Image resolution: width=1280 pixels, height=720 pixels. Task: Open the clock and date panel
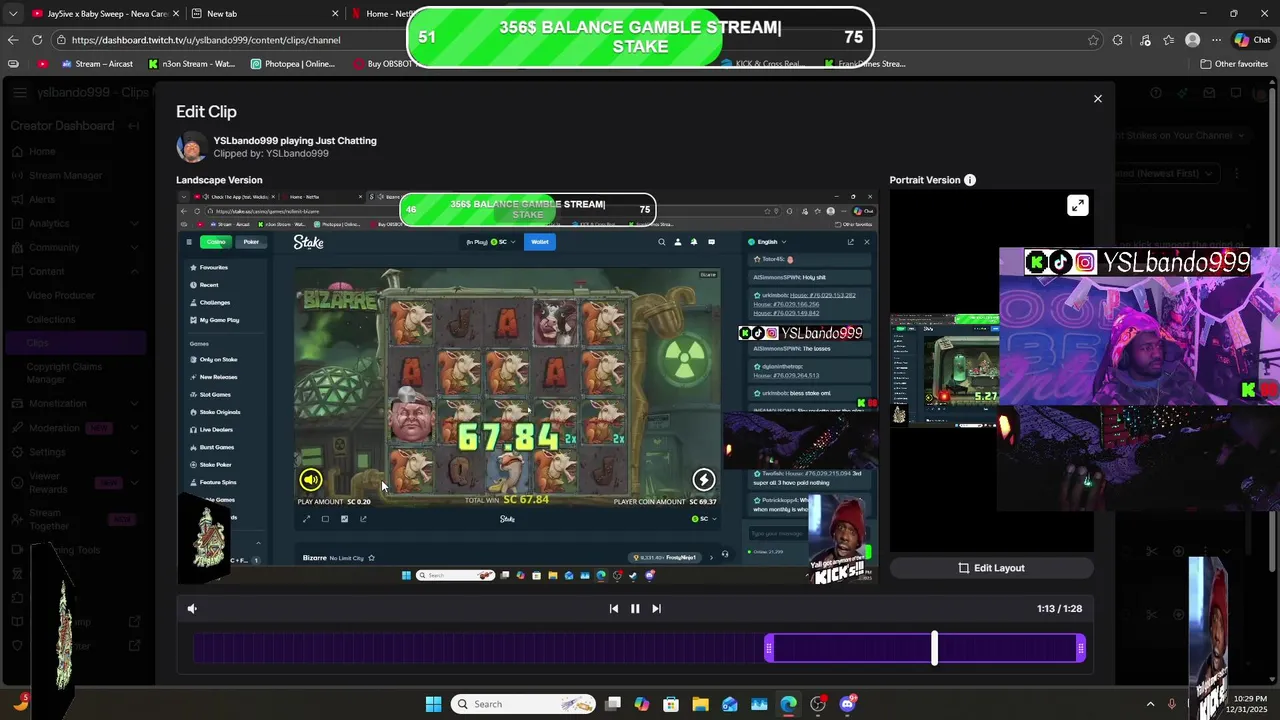[x=1250, y=704]
